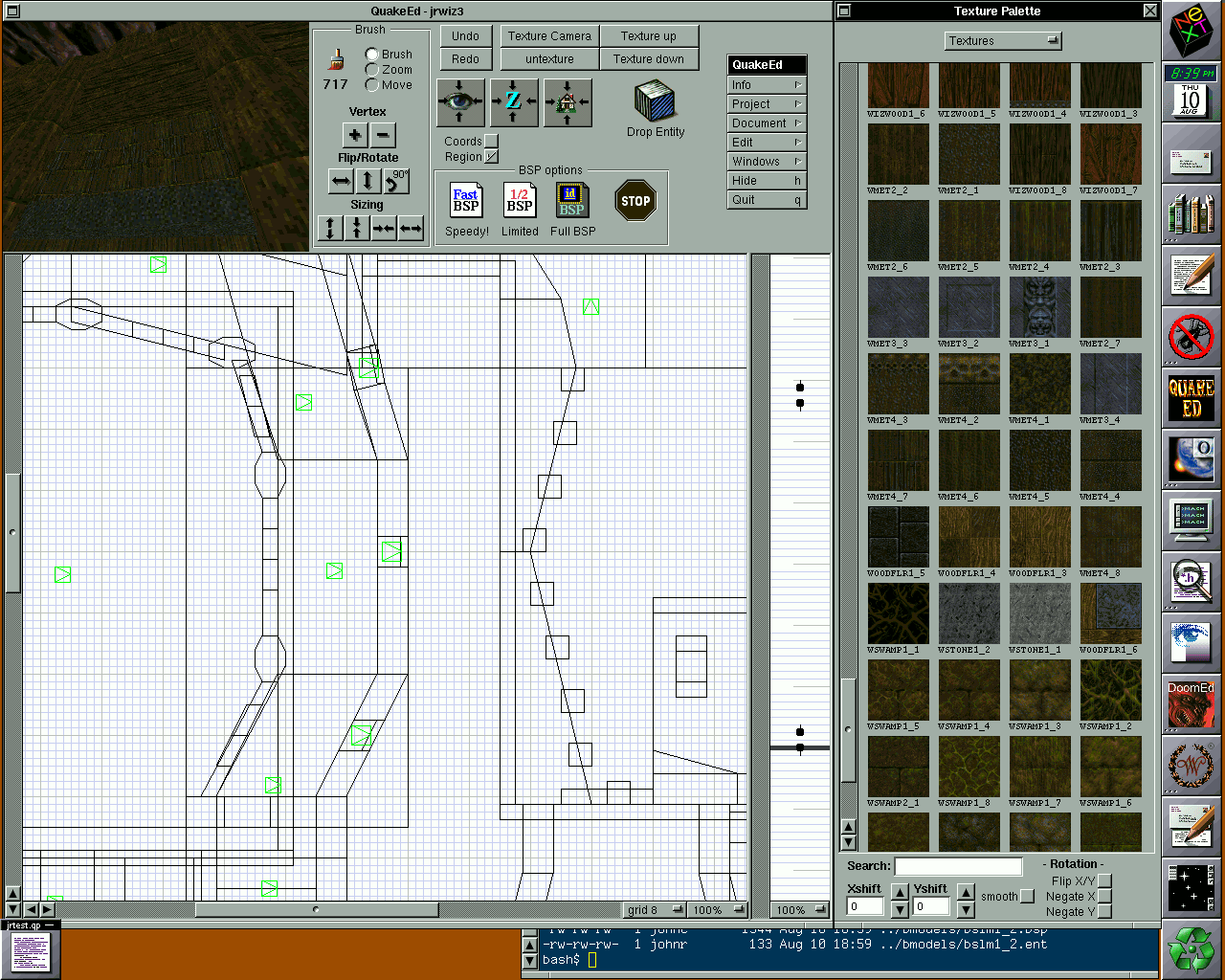Click the Fast BSP Speedy icon
1225x980 pixels.
click(466, 201)
